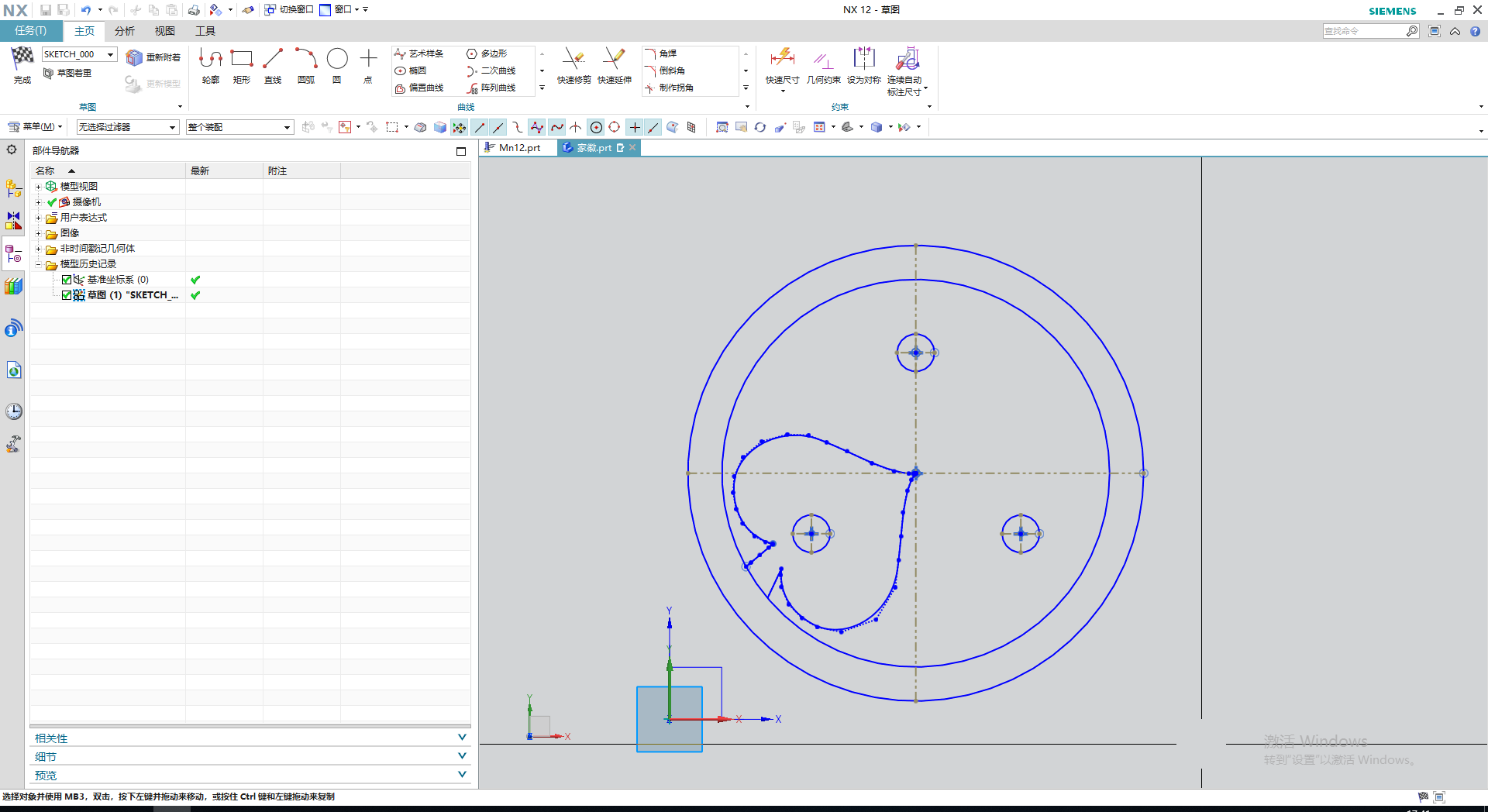1488x812 pixels.
Task: Select the Rectangle (矩形) tool
Action: [242, 65]
